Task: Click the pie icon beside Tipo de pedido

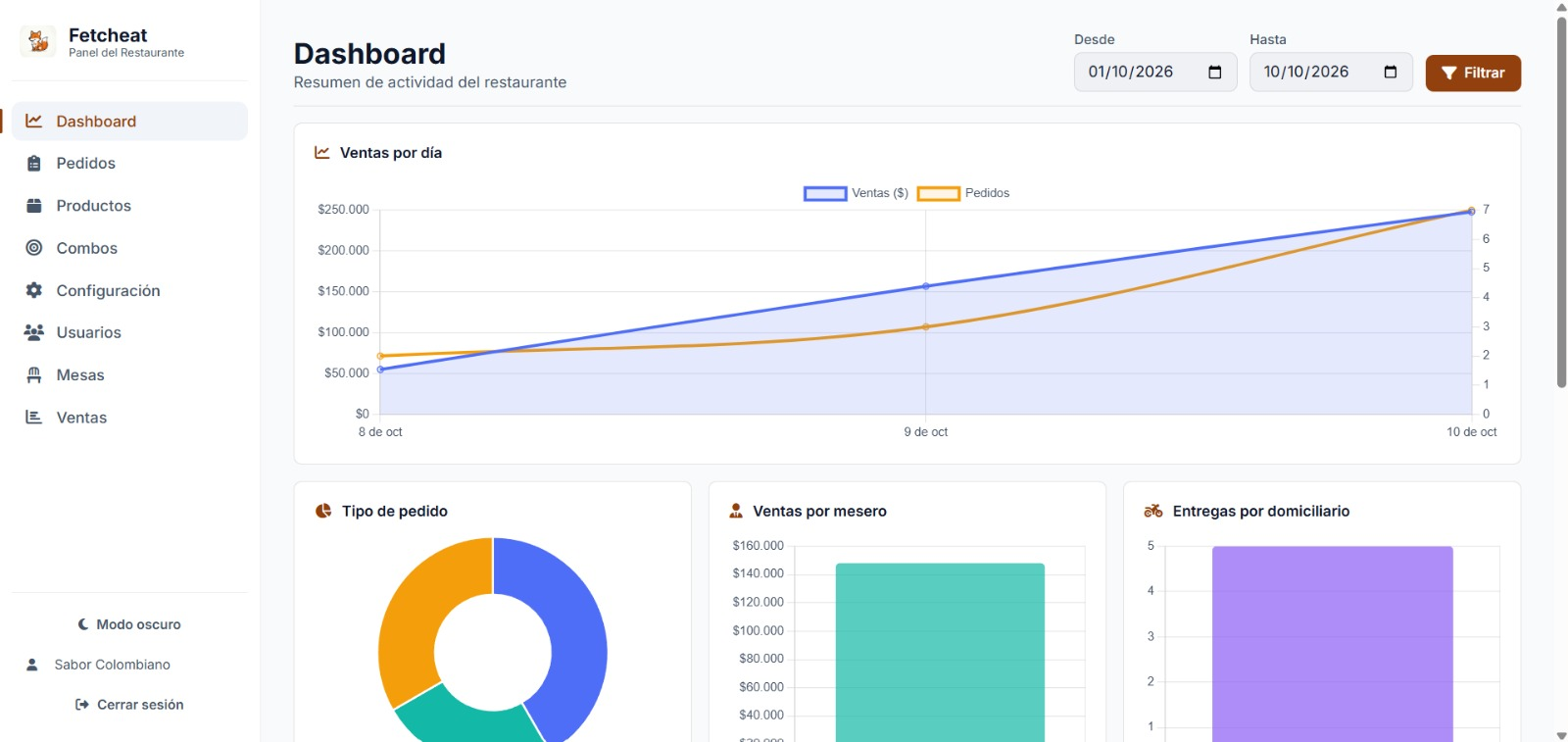Action: tap(323, 511)
